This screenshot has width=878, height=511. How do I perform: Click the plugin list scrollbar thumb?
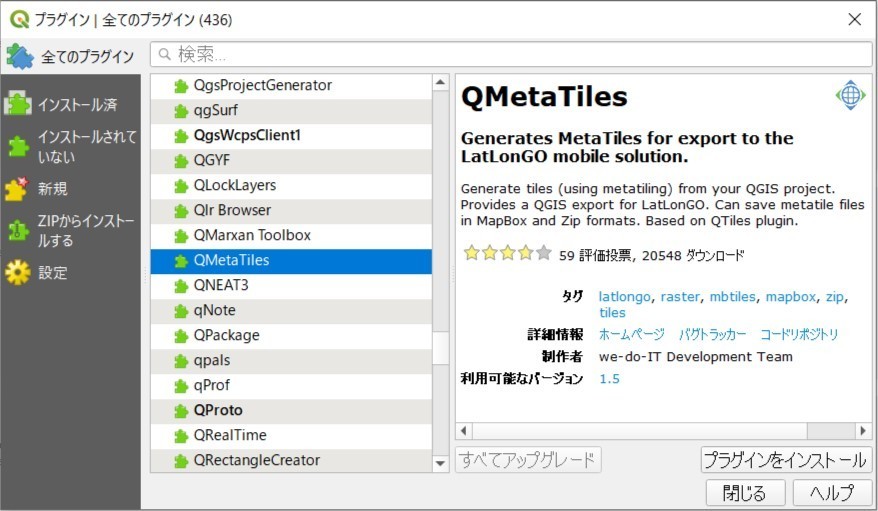pyautogui.click(x=440, y=348)
